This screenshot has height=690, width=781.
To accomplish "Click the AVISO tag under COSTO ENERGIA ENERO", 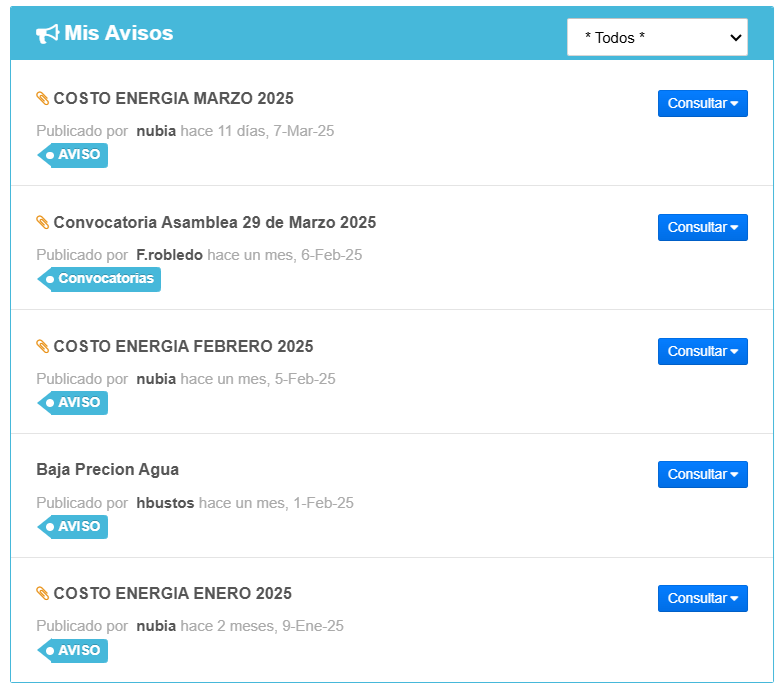I will click(x=73, y=651).
